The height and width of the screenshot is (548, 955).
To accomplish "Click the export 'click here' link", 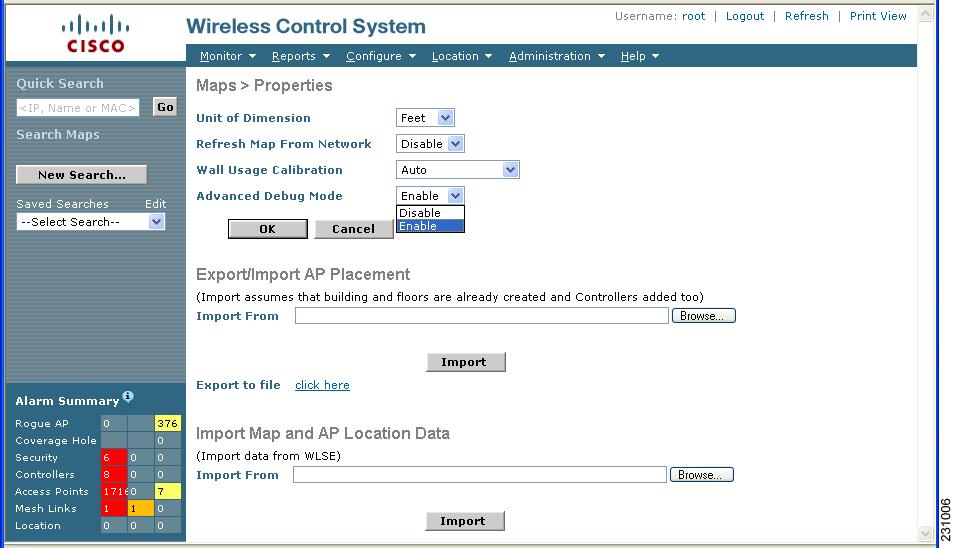I will 322,385.
